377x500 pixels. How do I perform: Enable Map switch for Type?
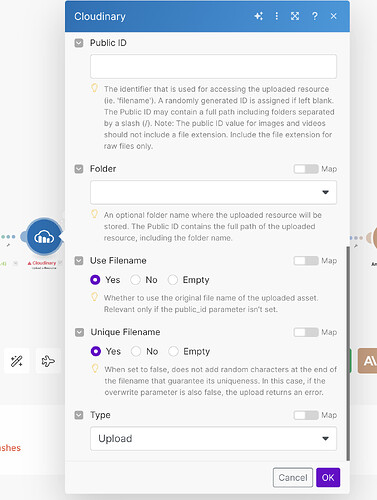coord(306,415)
